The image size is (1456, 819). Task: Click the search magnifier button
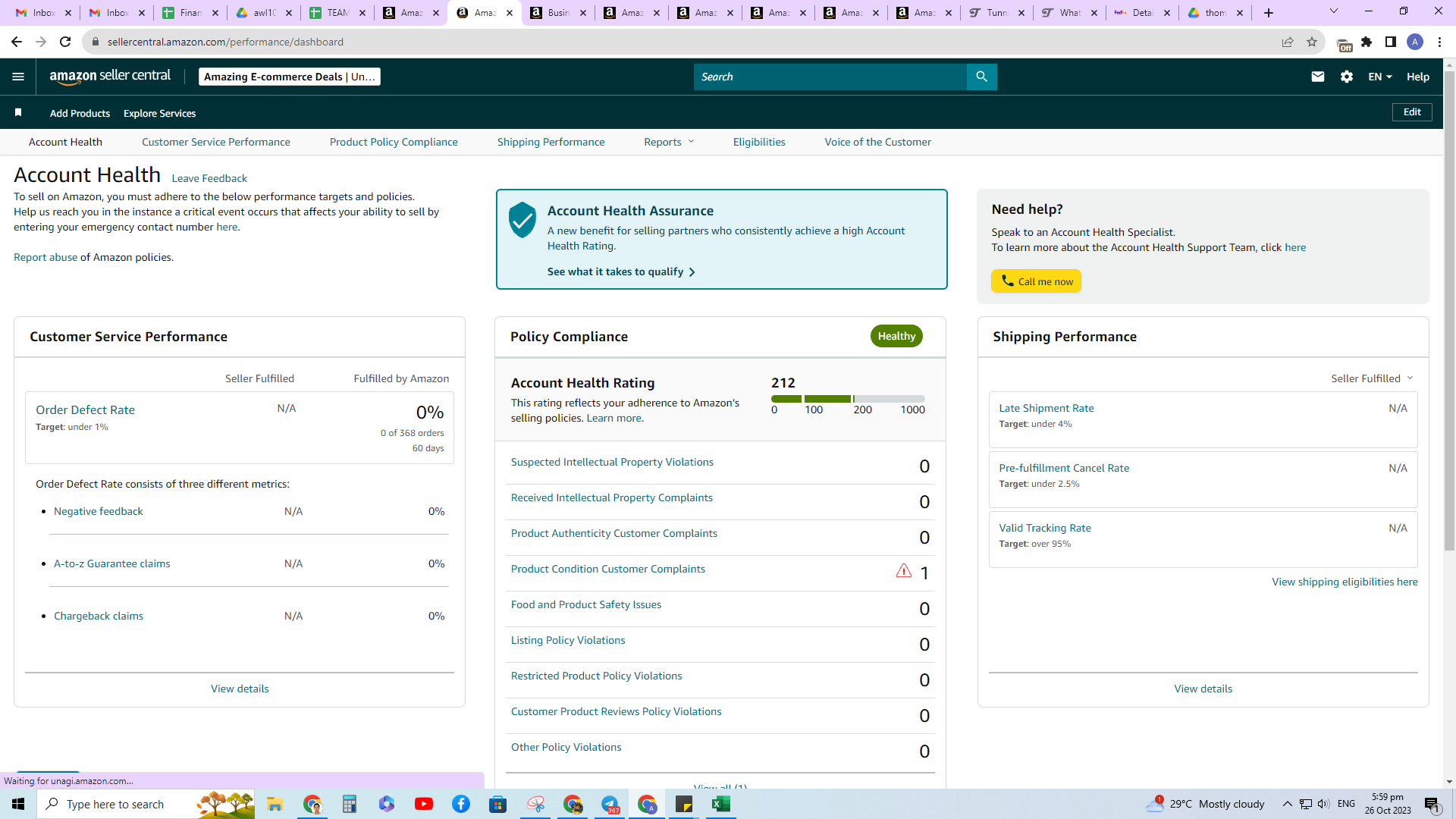[x=981, y=77]
